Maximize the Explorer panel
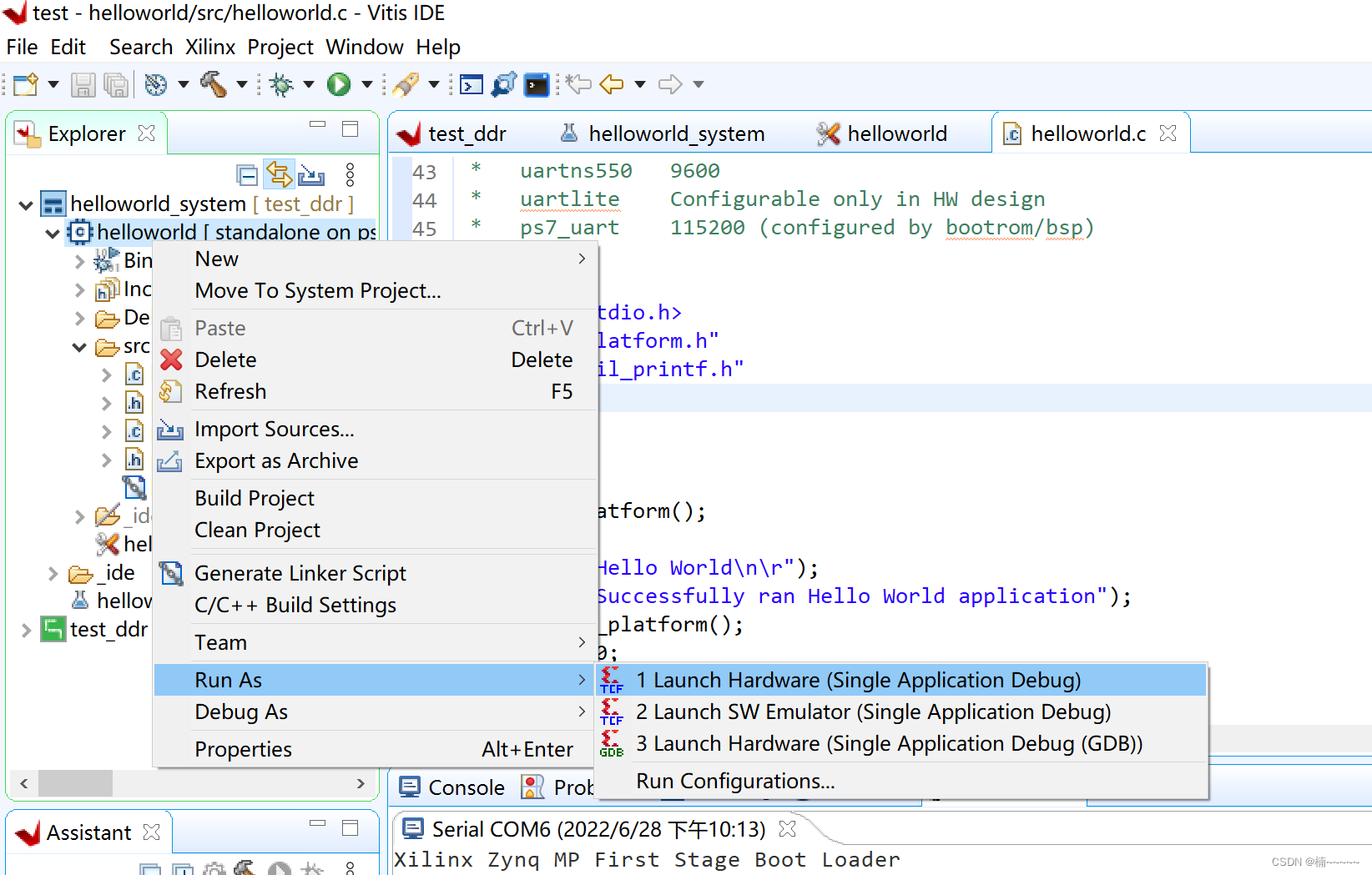The width and height of the screenshot is (1372, 875). pyautogui.click(x=351, y=128)
